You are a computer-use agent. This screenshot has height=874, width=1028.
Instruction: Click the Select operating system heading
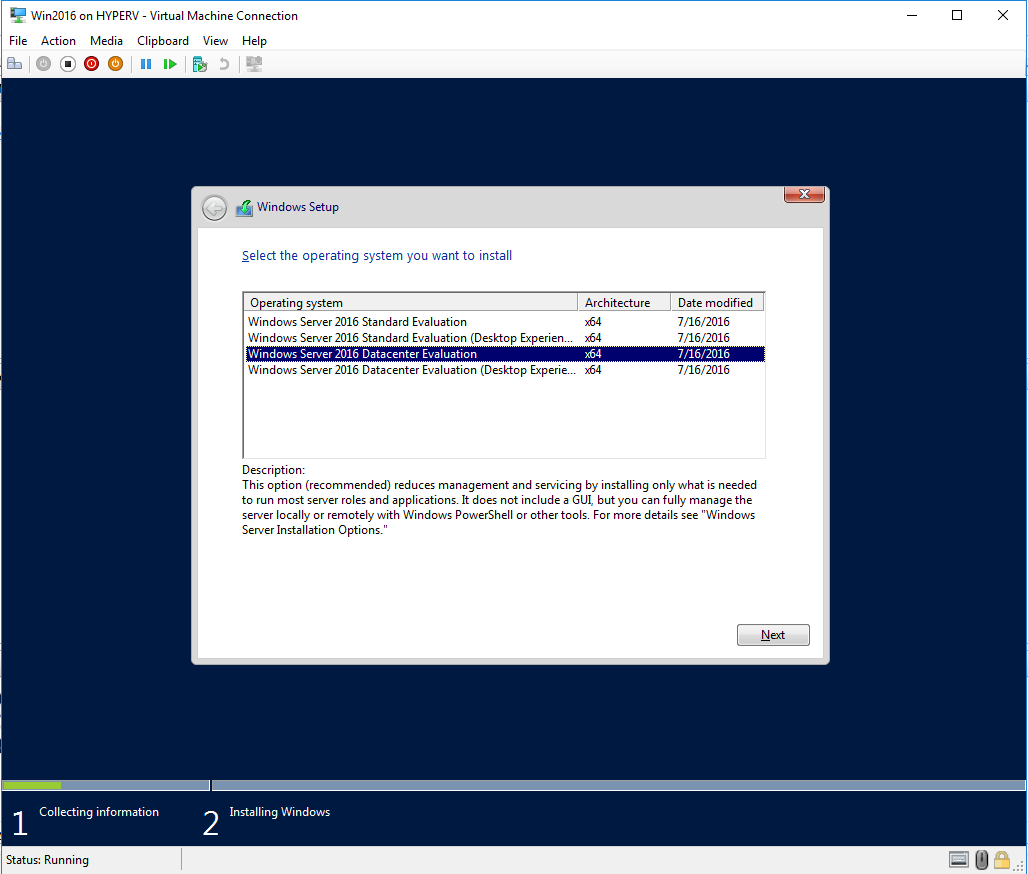(377, 256)
